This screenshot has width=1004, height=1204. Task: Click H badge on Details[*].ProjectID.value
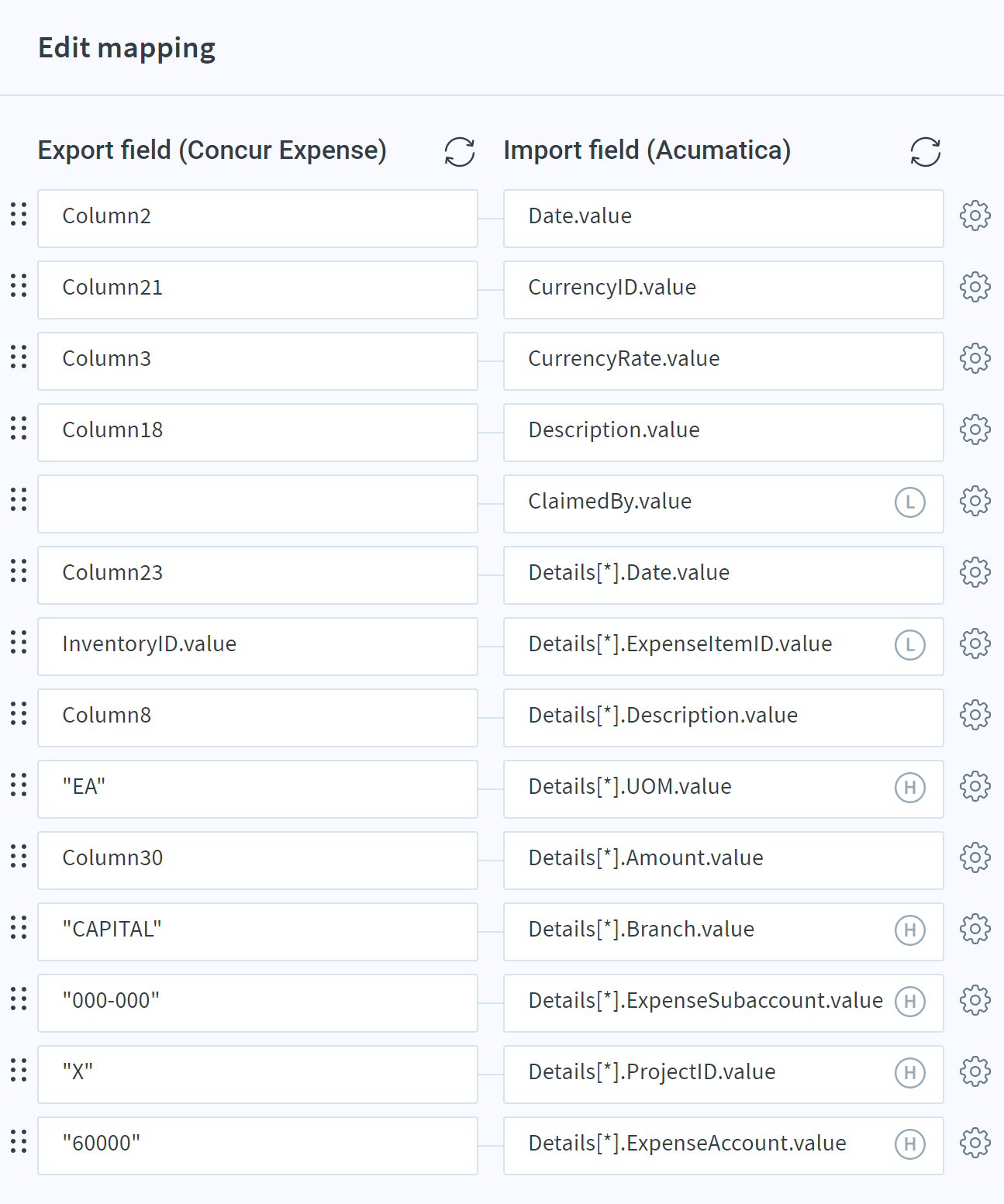(x=910, y=1073)
